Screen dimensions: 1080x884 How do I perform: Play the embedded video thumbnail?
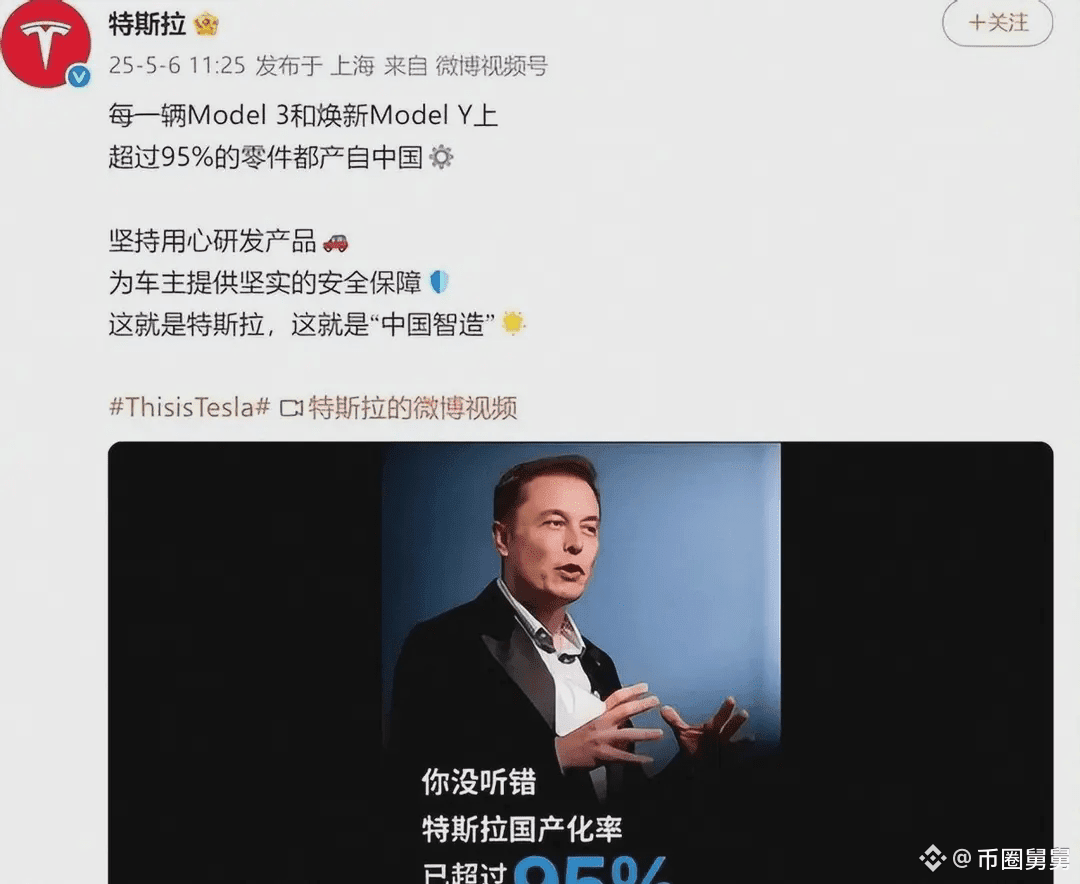click(581, 663)
